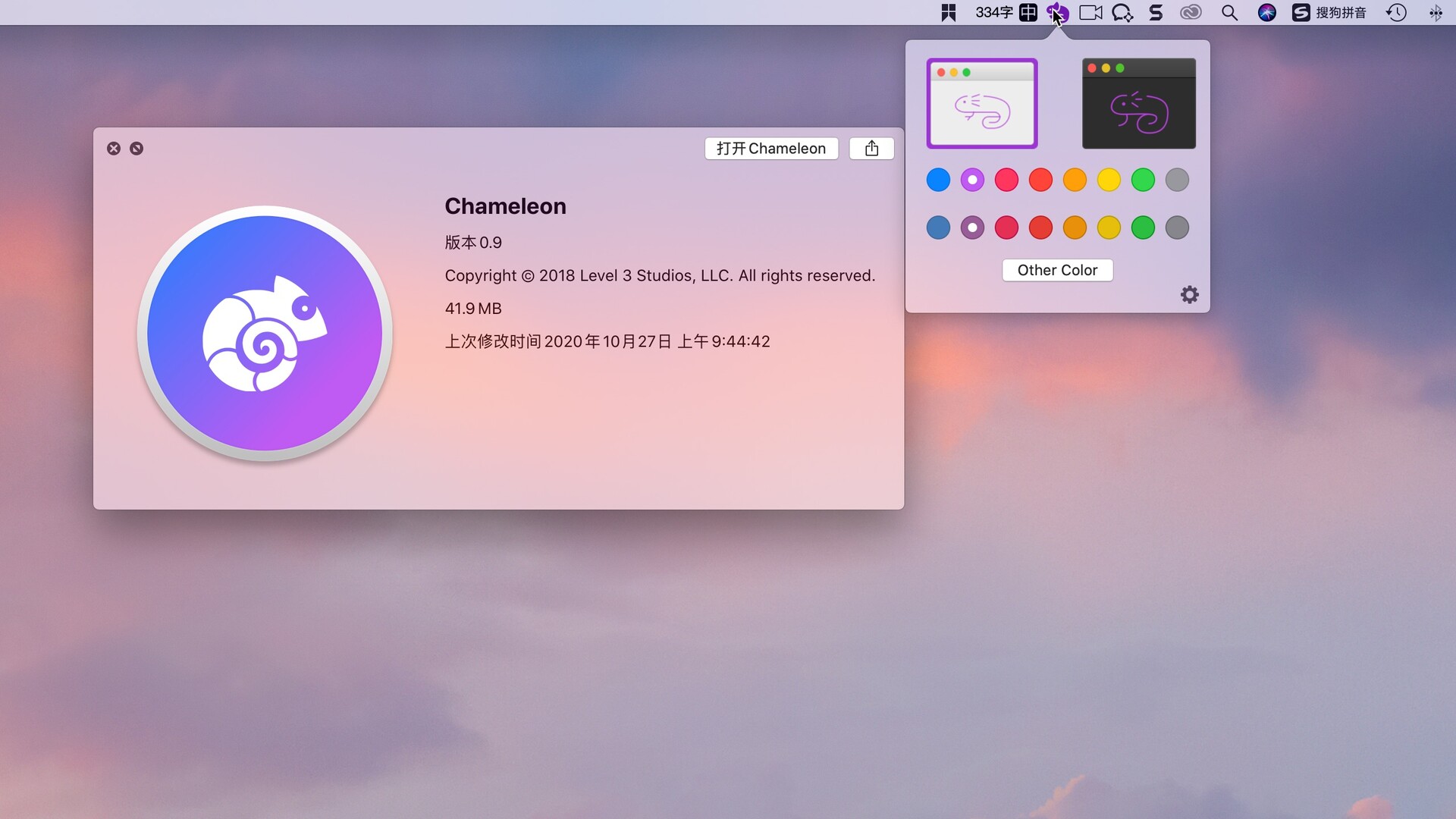The width and height of the screenshot is (1456, 819).
Task: Pick the muted yellow swatch, bottom row
Action: [x=1109, y=227]
